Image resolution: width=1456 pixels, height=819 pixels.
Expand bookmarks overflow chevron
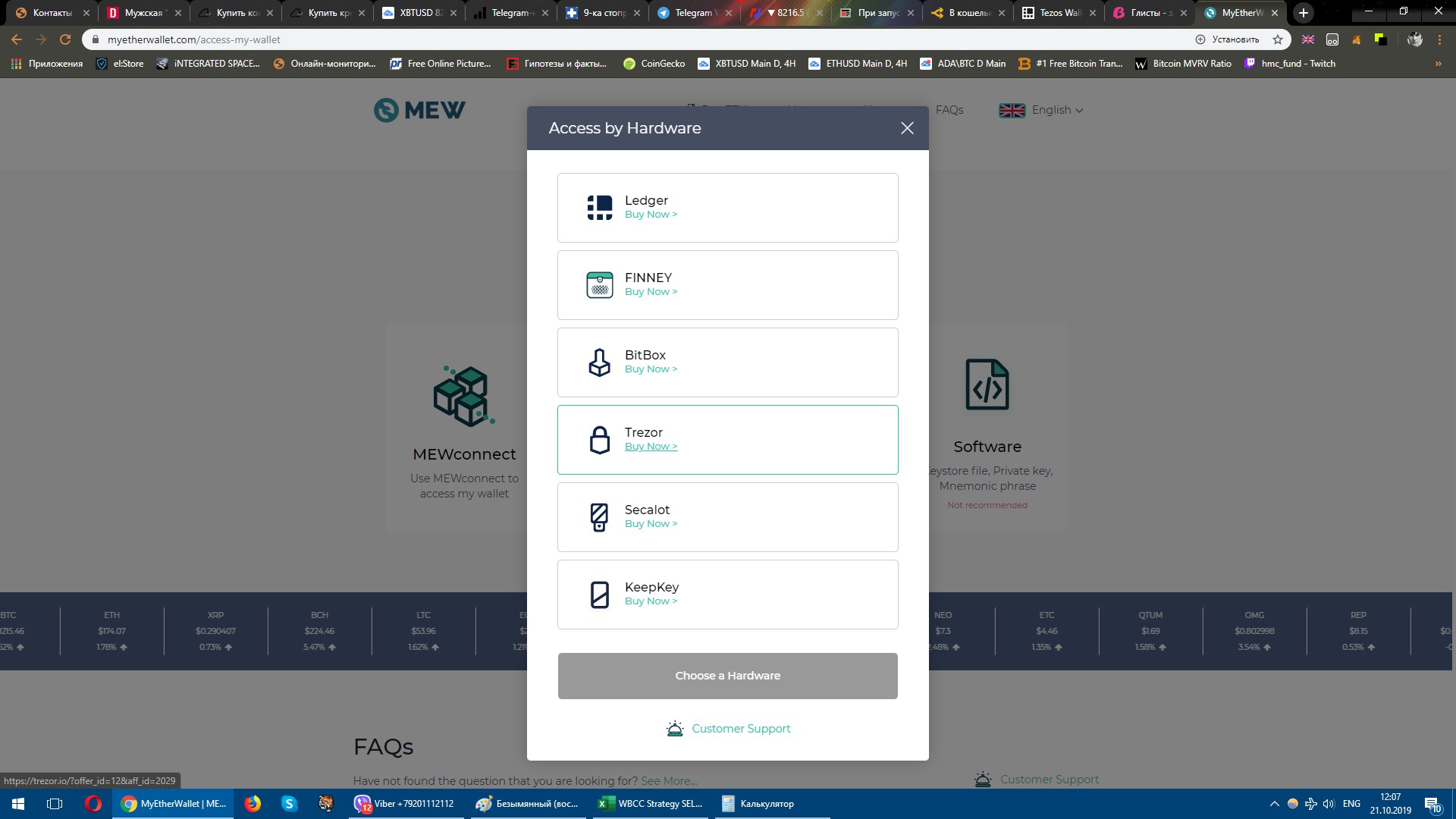[x=1438, y=64]
